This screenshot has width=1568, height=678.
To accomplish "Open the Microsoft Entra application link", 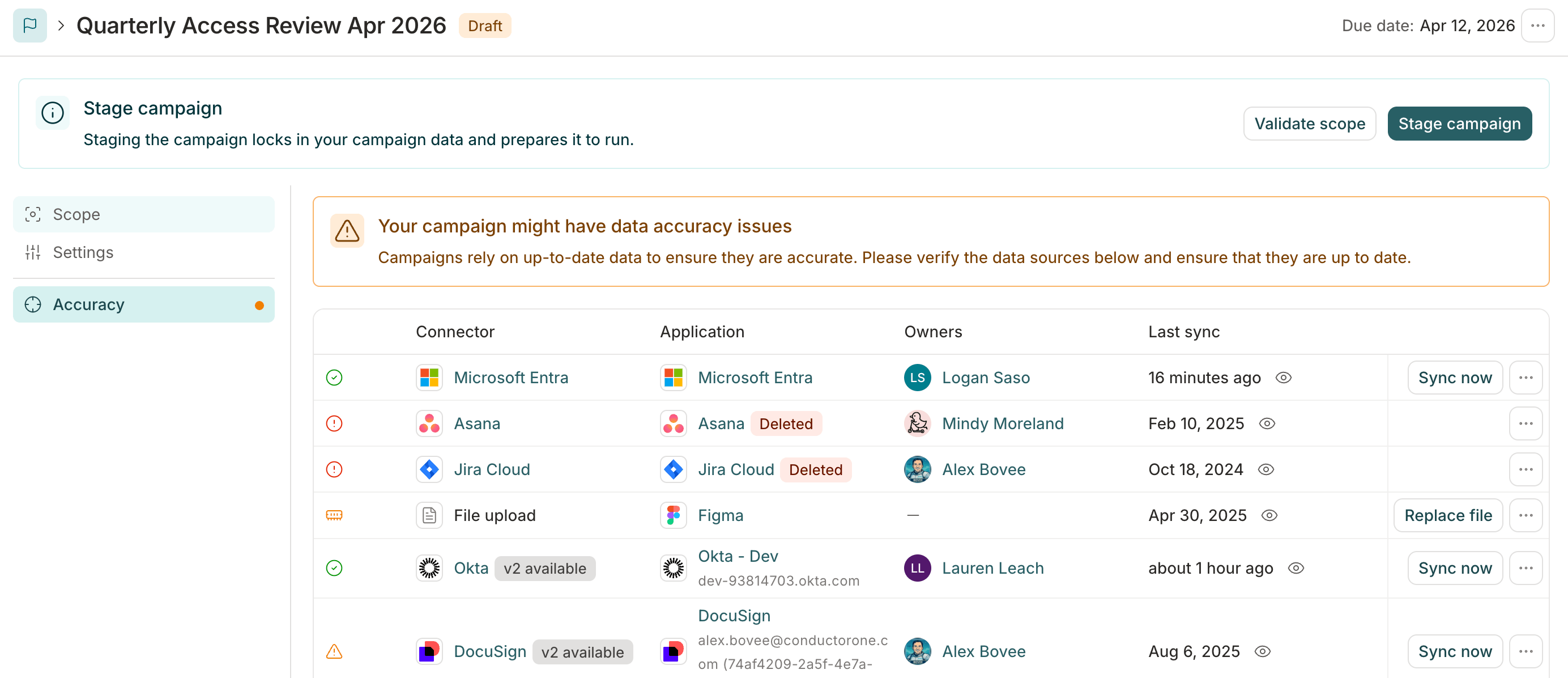I will pyautogui.click(x=755, y=378).
